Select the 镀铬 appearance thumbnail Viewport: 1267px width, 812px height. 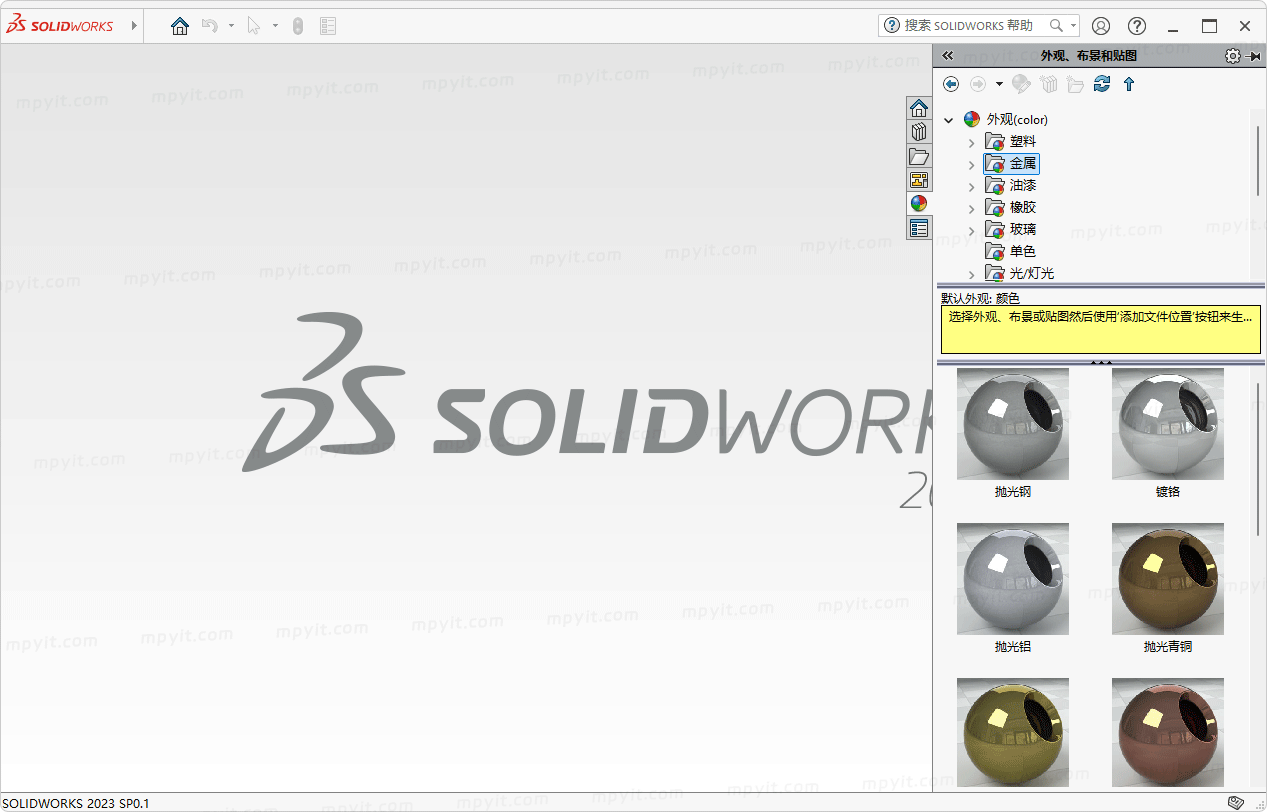pos(1168,424)
